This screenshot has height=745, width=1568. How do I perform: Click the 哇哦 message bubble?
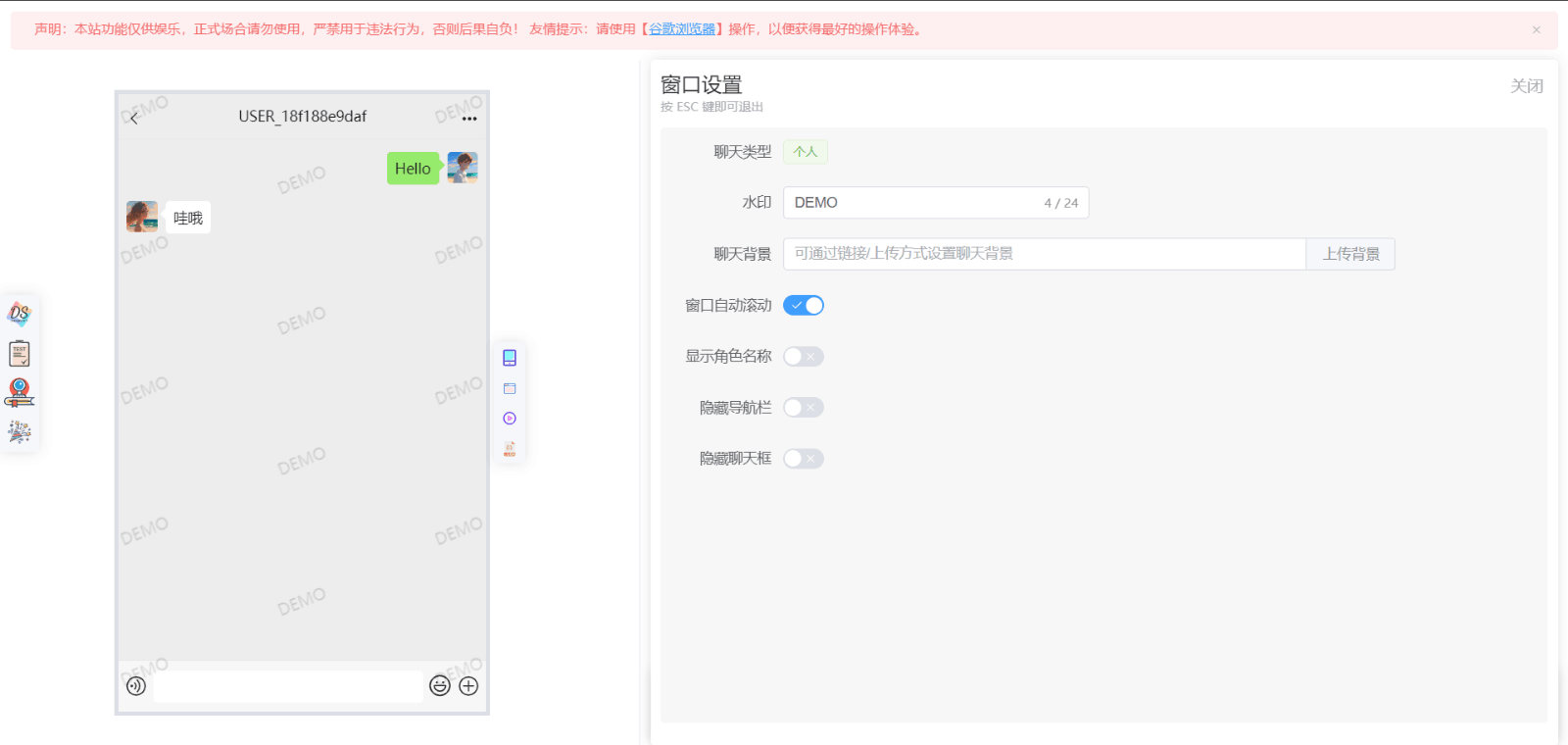[x=188, y=218]
